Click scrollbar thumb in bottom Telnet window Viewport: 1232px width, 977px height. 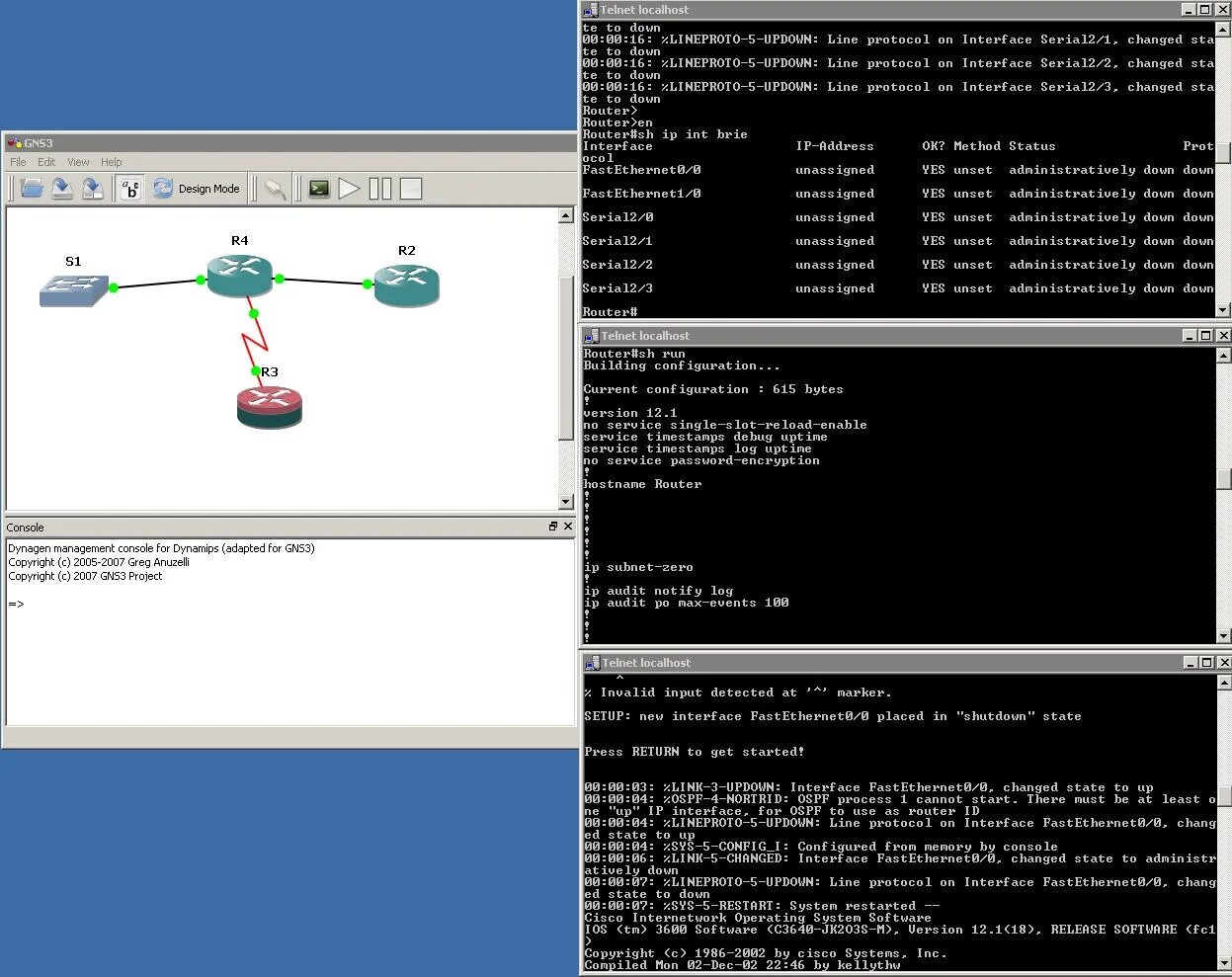coord(1224,796)
